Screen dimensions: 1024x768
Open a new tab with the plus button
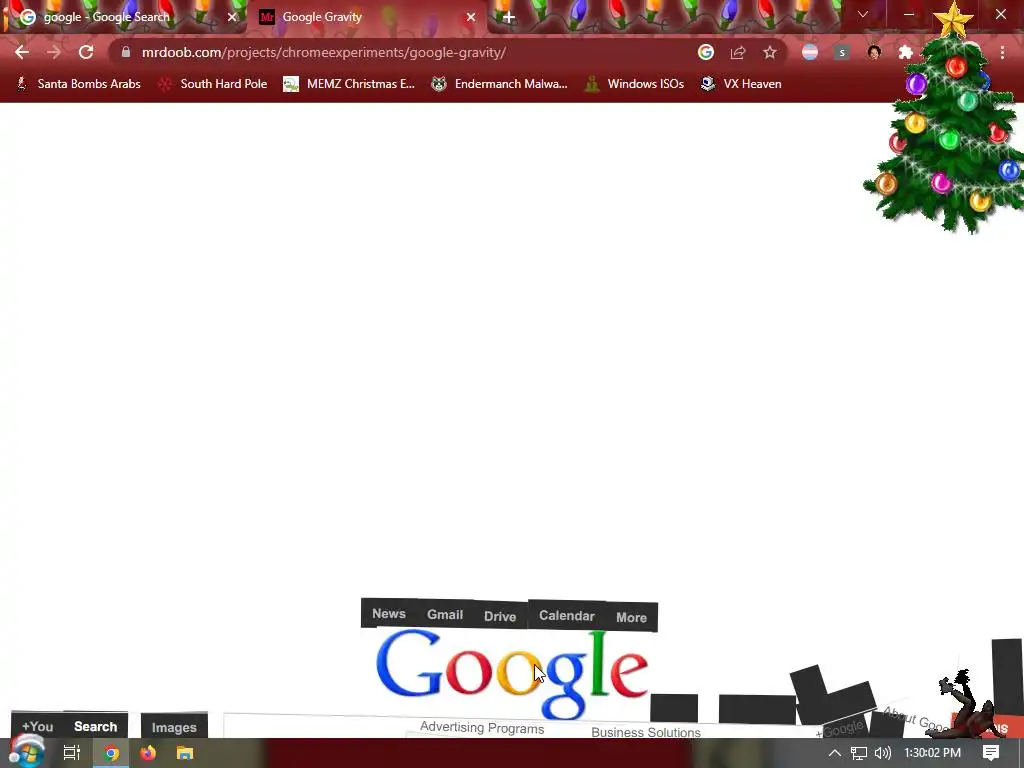(509, 18)
